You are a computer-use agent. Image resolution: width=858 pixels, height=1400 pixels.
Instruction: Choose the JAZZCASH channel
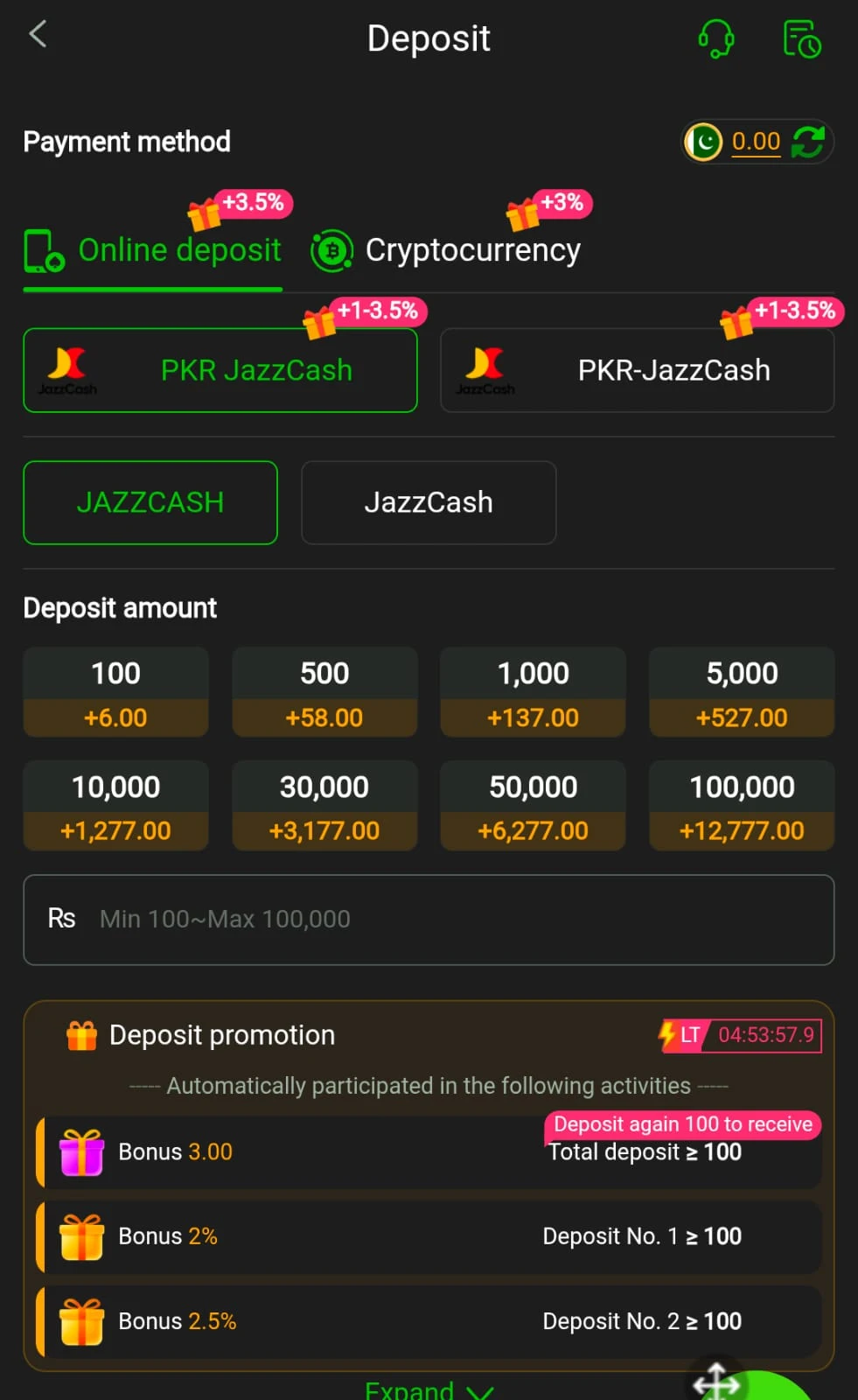(150, 502)
